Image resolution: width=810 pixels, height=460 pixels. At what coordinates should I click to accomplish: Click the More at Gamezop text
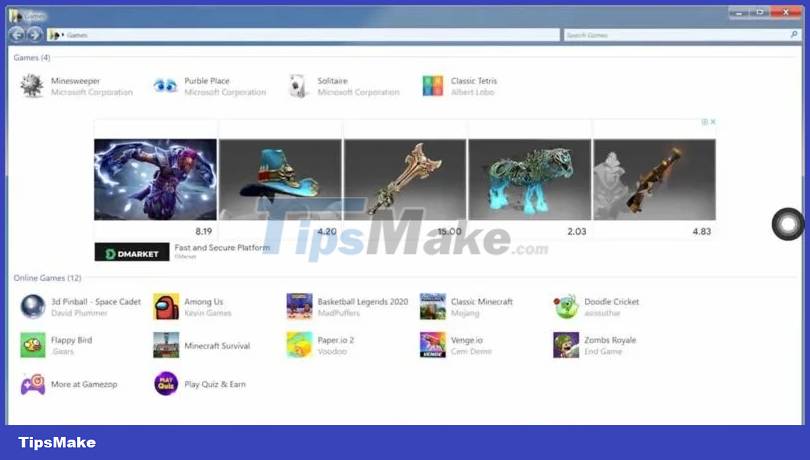84,384
